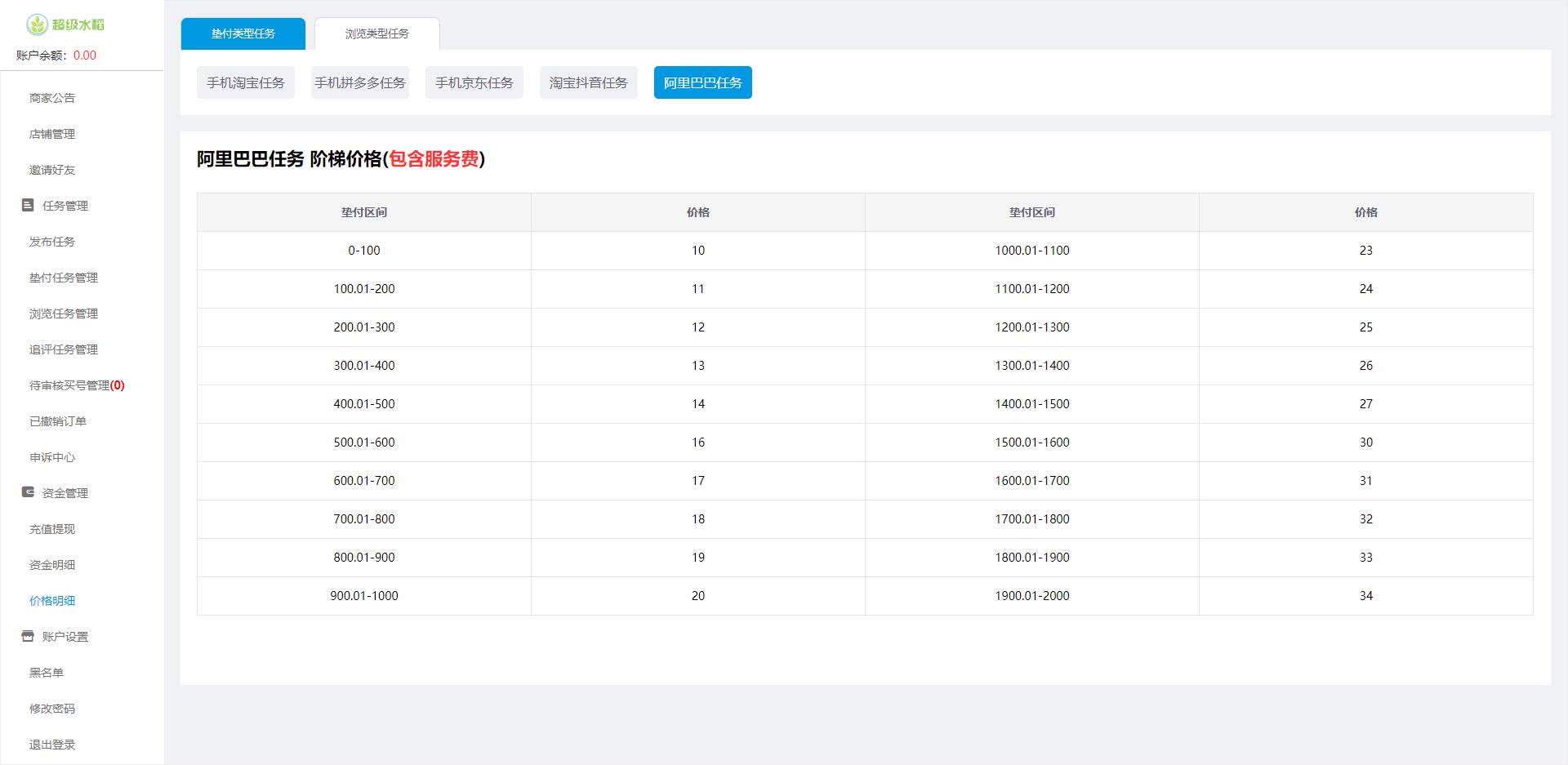Click the 1700.01-1800 range cell

pos(1032,519)
